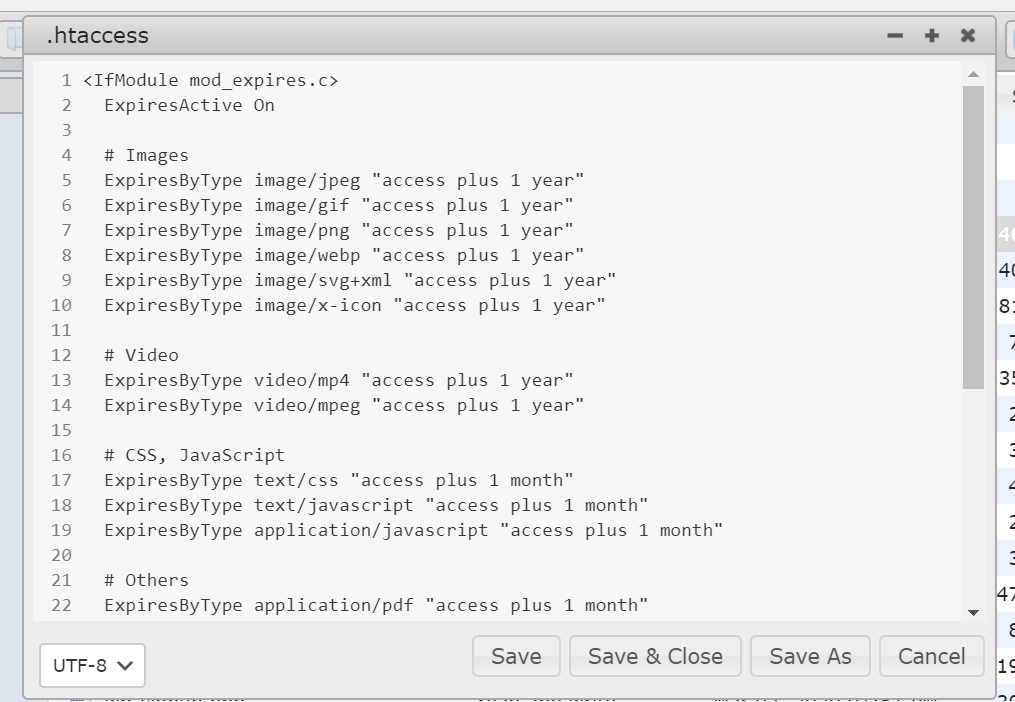The width and height of the screenshot is (1015, 702).
Task: Choose Save As to save a copy
Action: 810,656
